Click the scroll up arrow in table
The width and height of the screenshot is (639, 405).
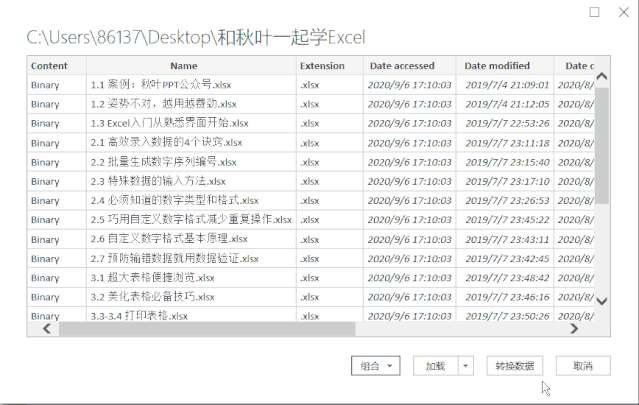(602, 76)
